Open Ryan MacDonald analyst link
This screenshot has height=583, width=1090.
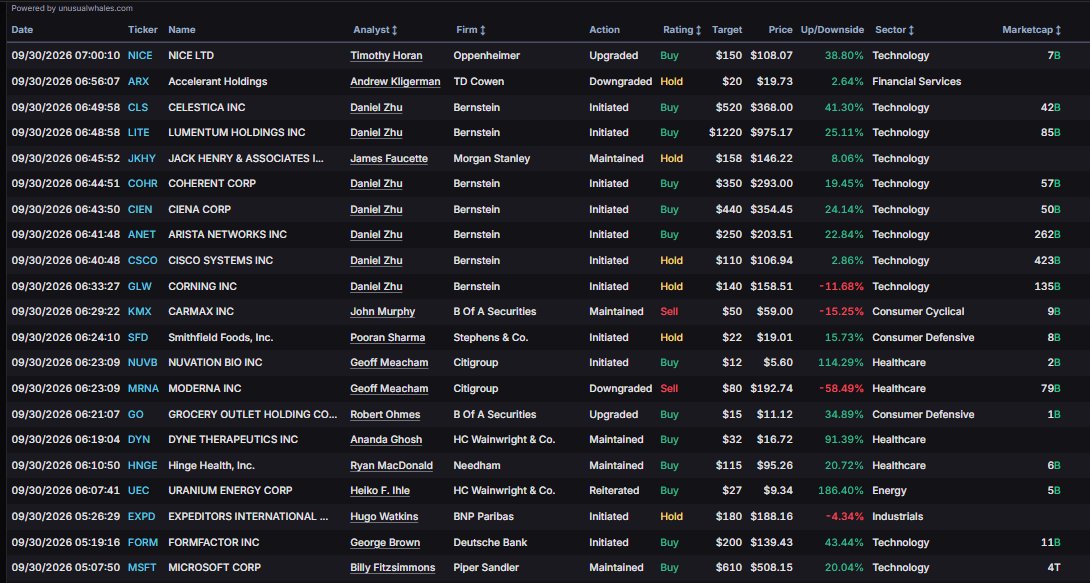391,466
